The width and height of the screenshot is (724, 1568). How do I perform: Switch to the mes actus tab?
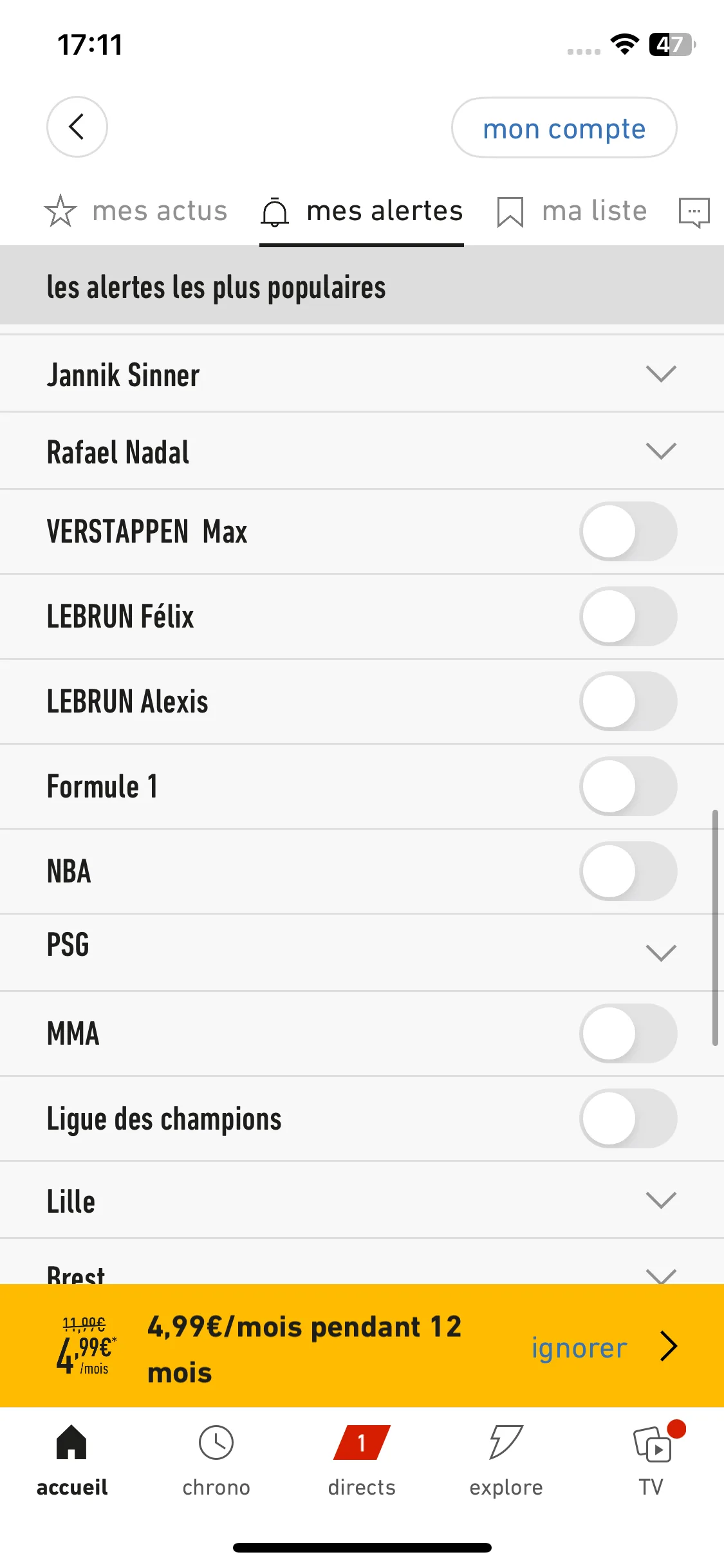[136, 211]
